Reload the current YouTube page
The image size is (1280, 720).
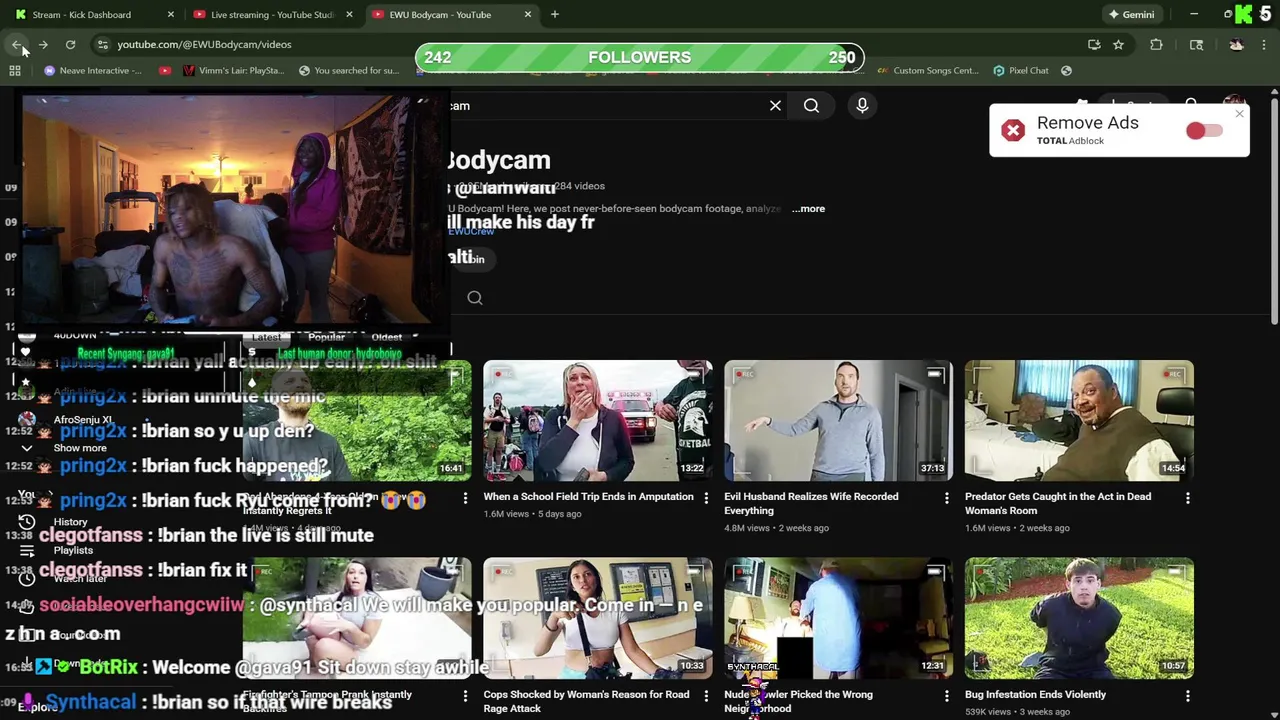70,44
